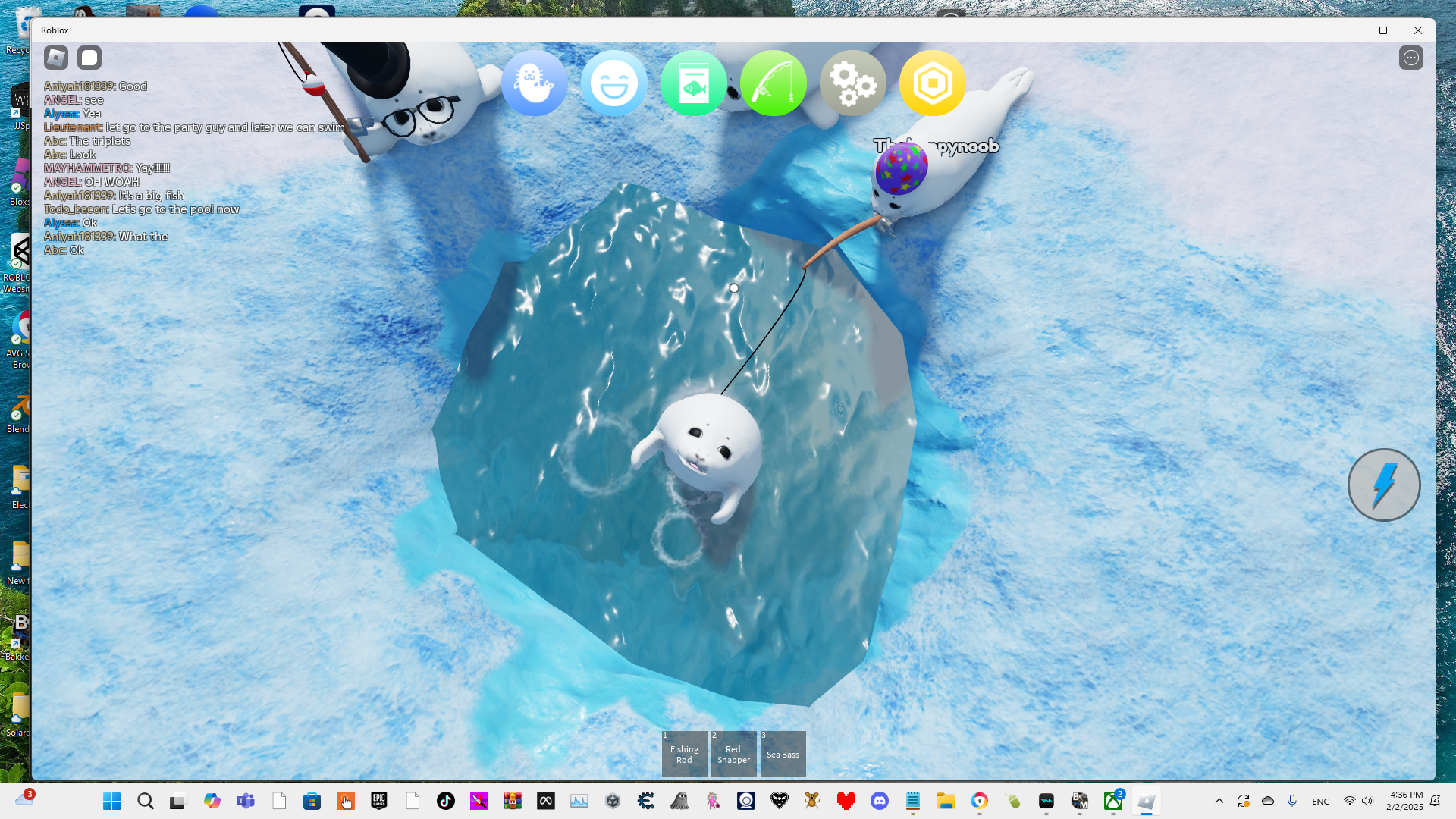Select Red Snapper in hotbar slot 2
The width and height of the screenshot is (1456, 819).
pos(733,754)
